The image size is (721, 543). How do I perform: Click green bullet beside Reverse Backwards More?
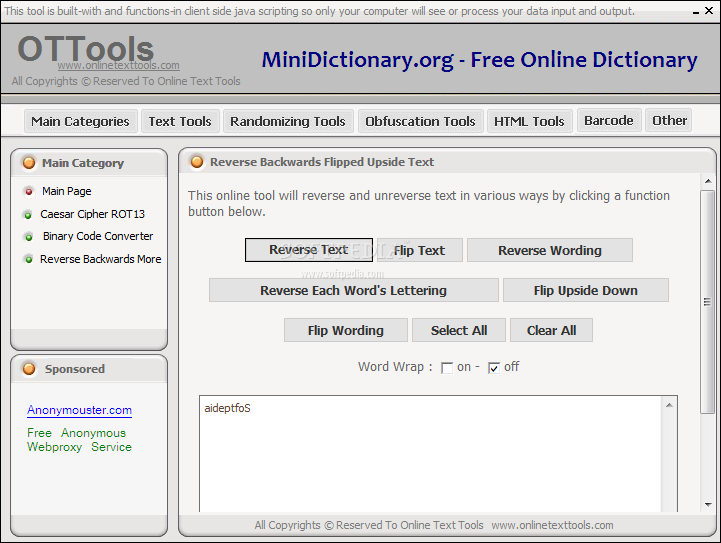point(29,259)
